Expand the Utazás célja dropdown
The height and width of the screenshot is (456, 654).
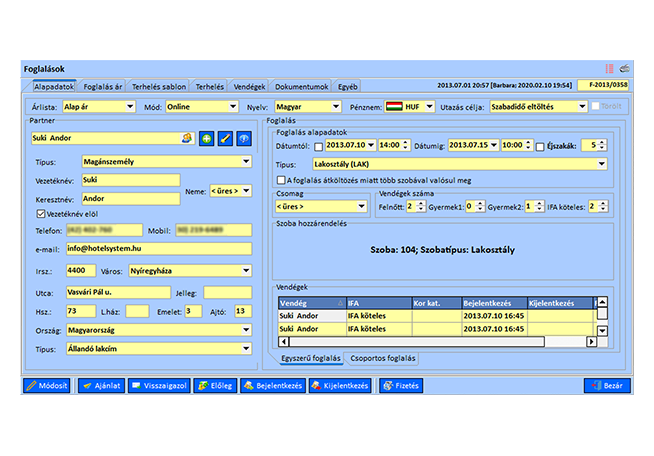pyautogui.click(x=582, y=105)
